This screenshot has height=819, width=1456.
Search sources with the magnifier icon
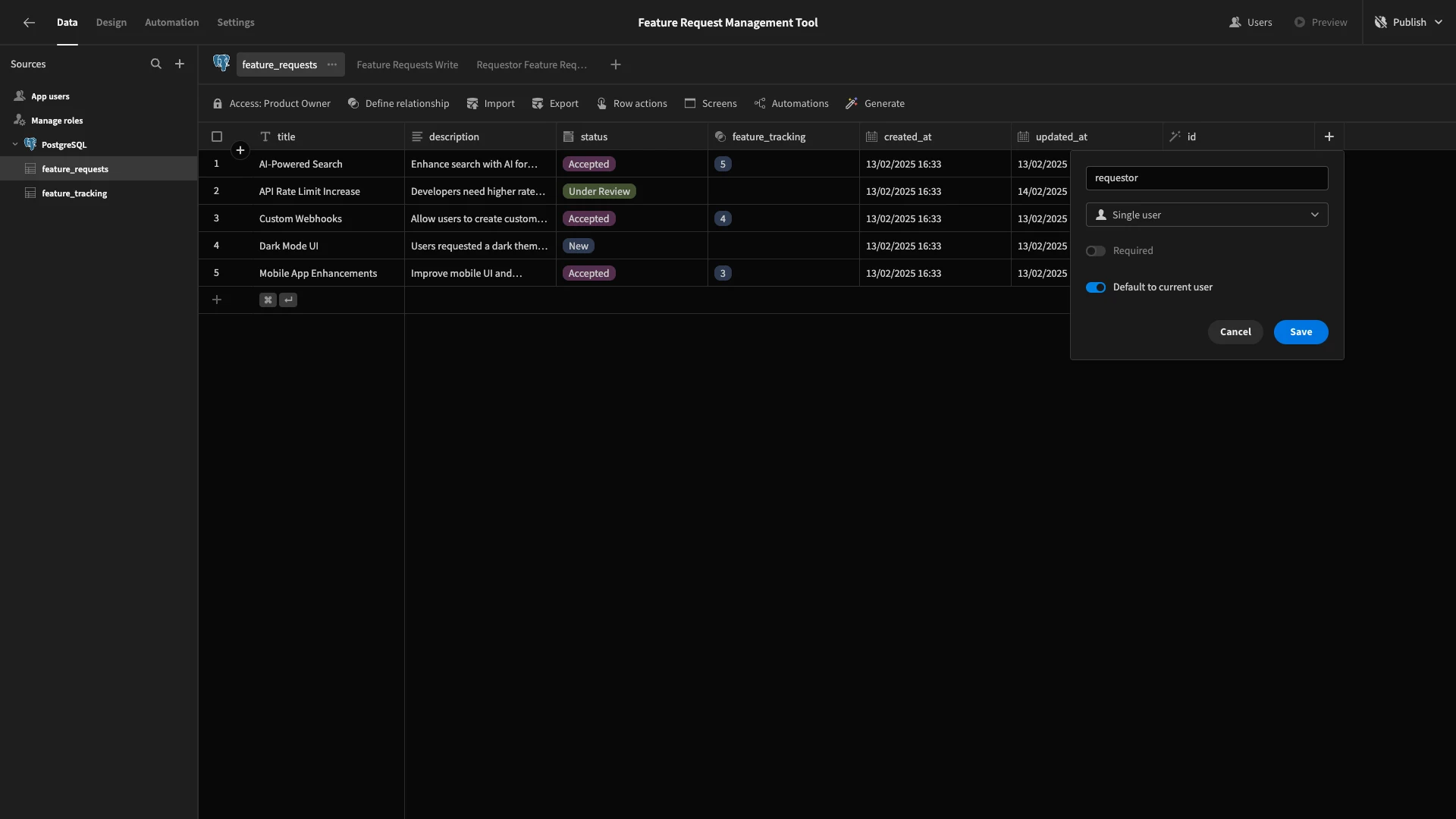(156, 64)
